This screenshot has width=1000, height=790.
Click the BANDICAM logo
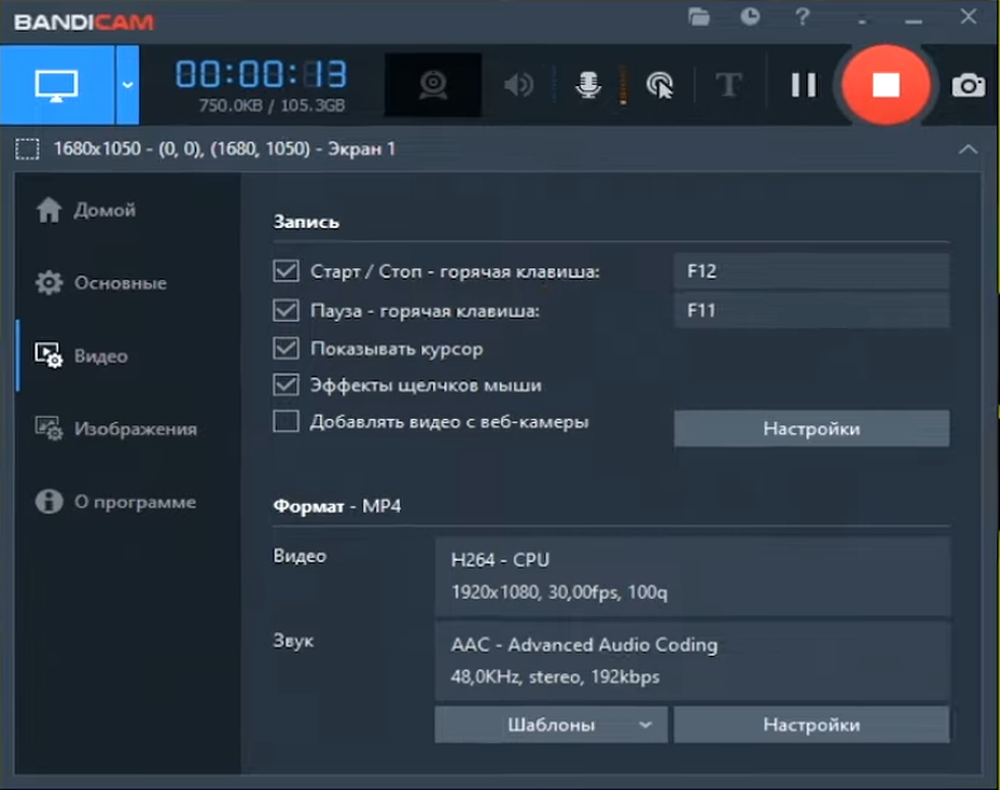[84, 22]
